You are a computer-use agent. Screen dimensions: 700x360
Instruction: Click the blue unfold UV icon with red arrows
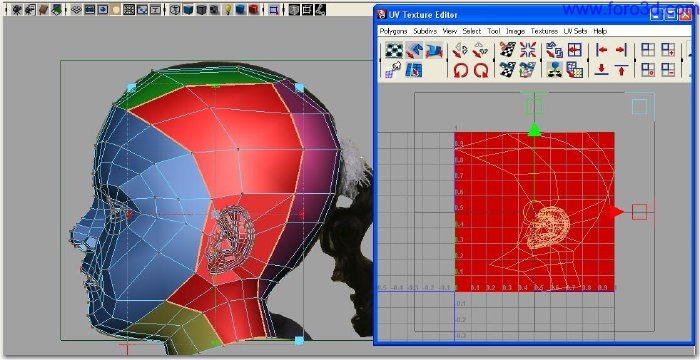(x=434, y=50)
